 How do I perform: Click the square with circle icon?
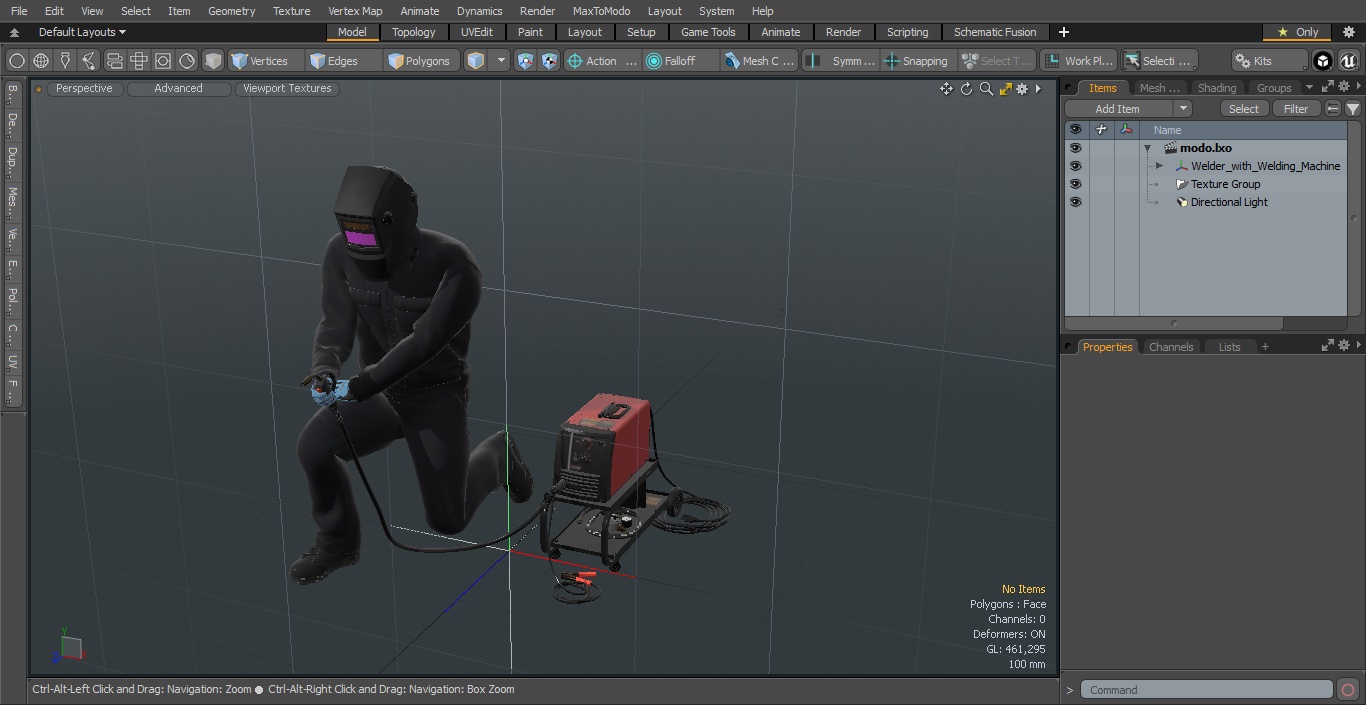tap(163, 61)
